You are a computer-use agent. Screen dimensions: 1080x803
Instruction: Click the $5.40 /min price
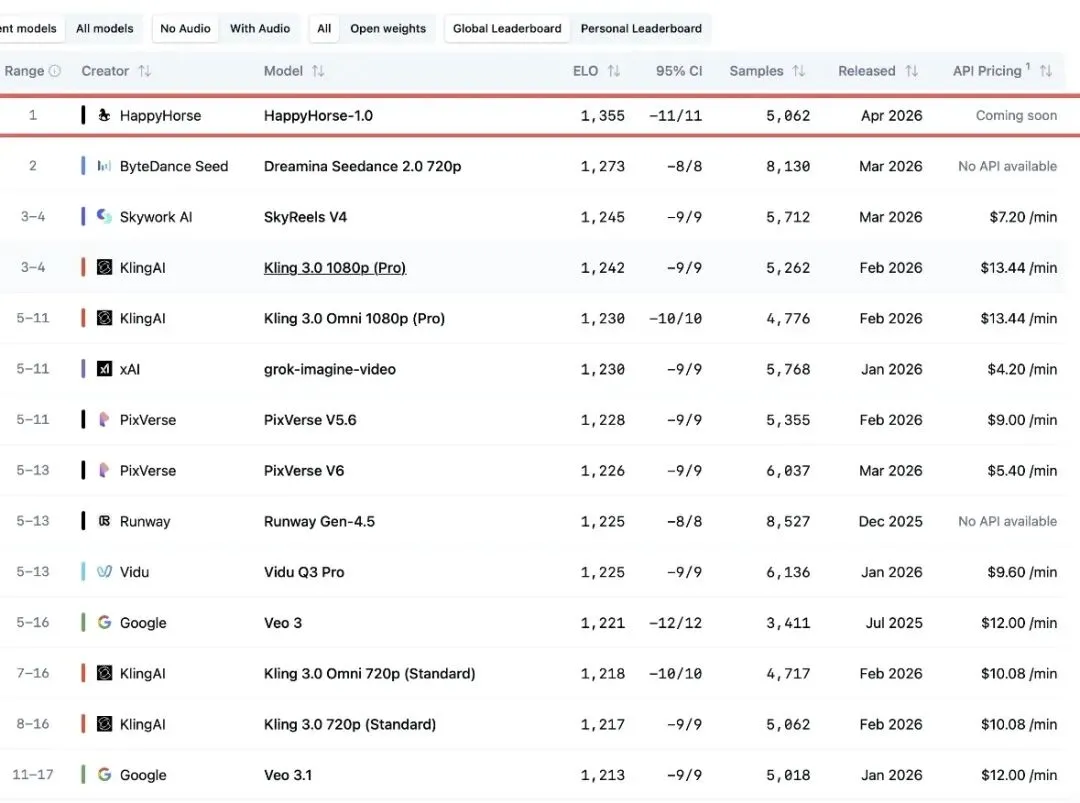point(1022,470)
